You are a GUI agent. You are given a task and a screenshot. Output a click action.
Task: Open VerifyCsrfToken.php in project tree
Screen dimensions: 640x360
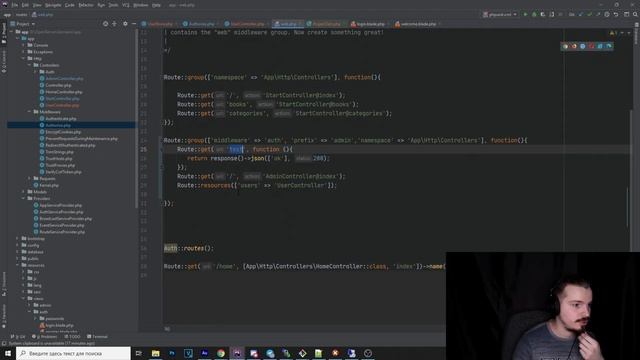tap(63, 172)
